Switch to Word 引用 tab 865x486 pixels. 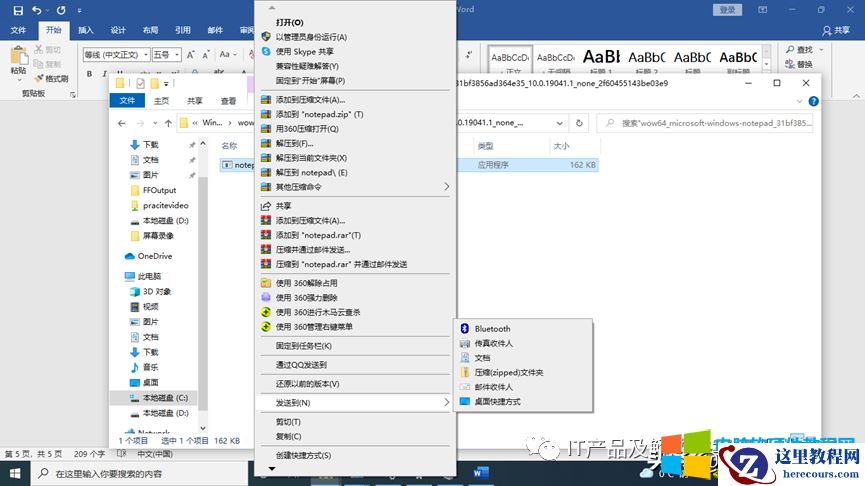coord(183,30)
